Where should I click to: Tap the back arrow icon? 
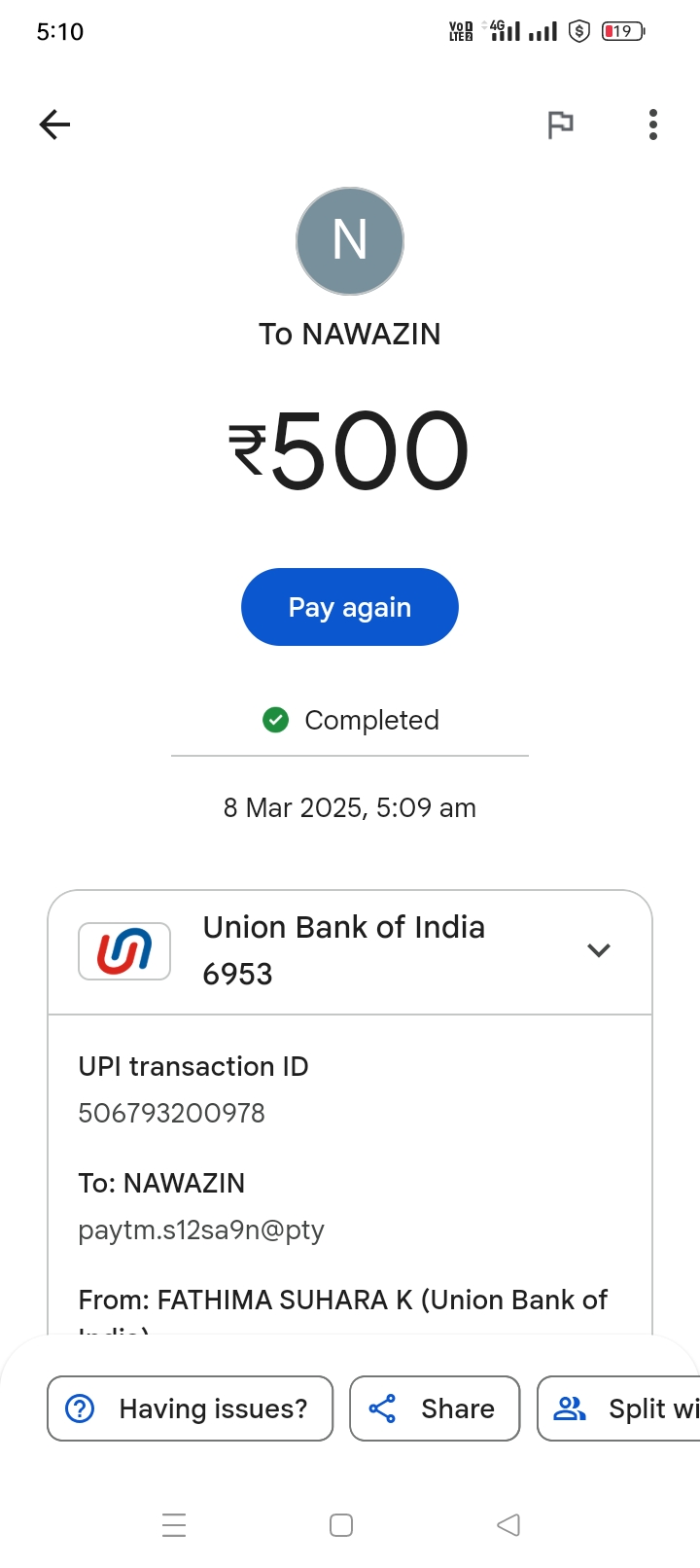click(54, 125)
